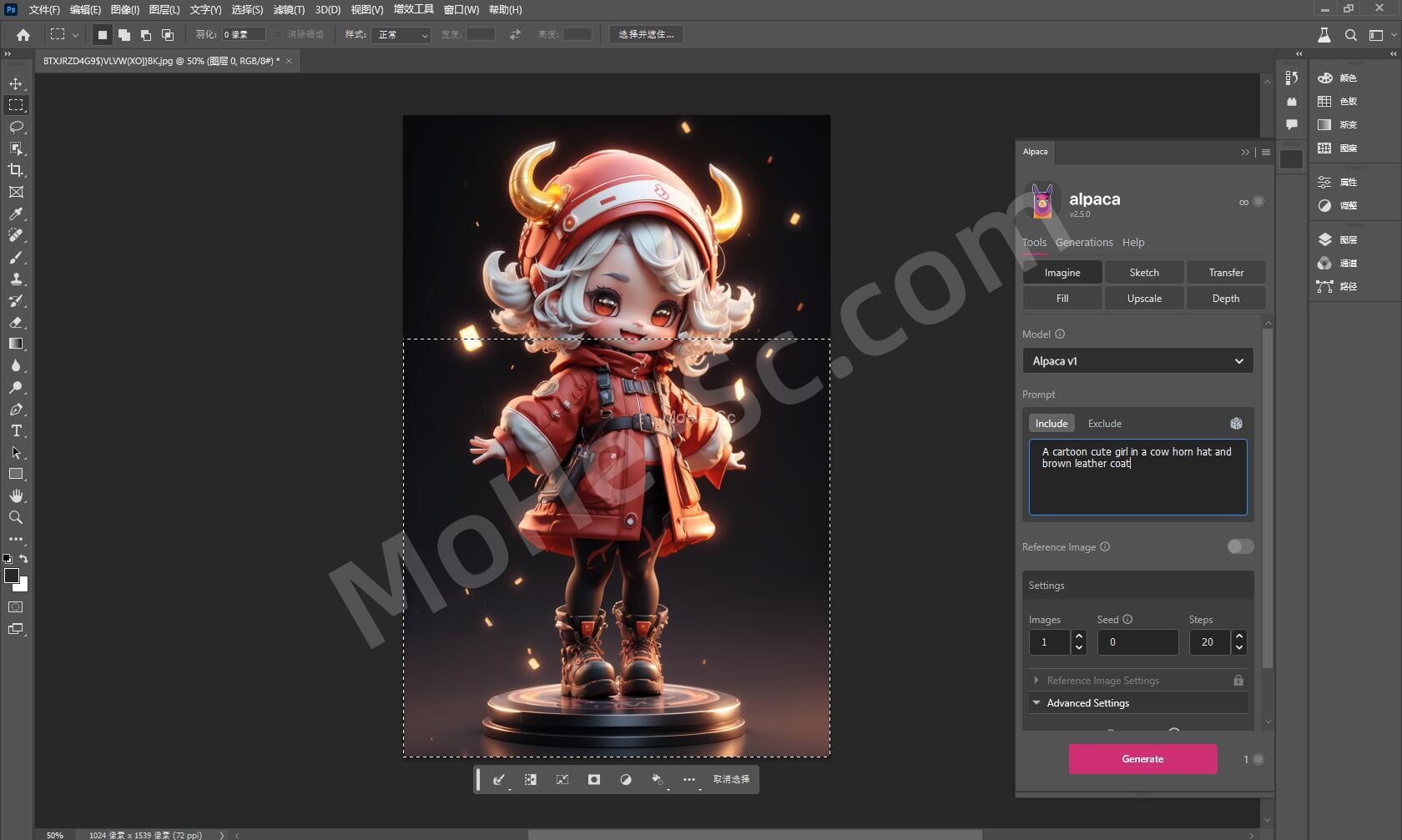Select the Crop tool
Image resolution: width=1402 pixels, height=840 pixels.
(x=16, y=170)
